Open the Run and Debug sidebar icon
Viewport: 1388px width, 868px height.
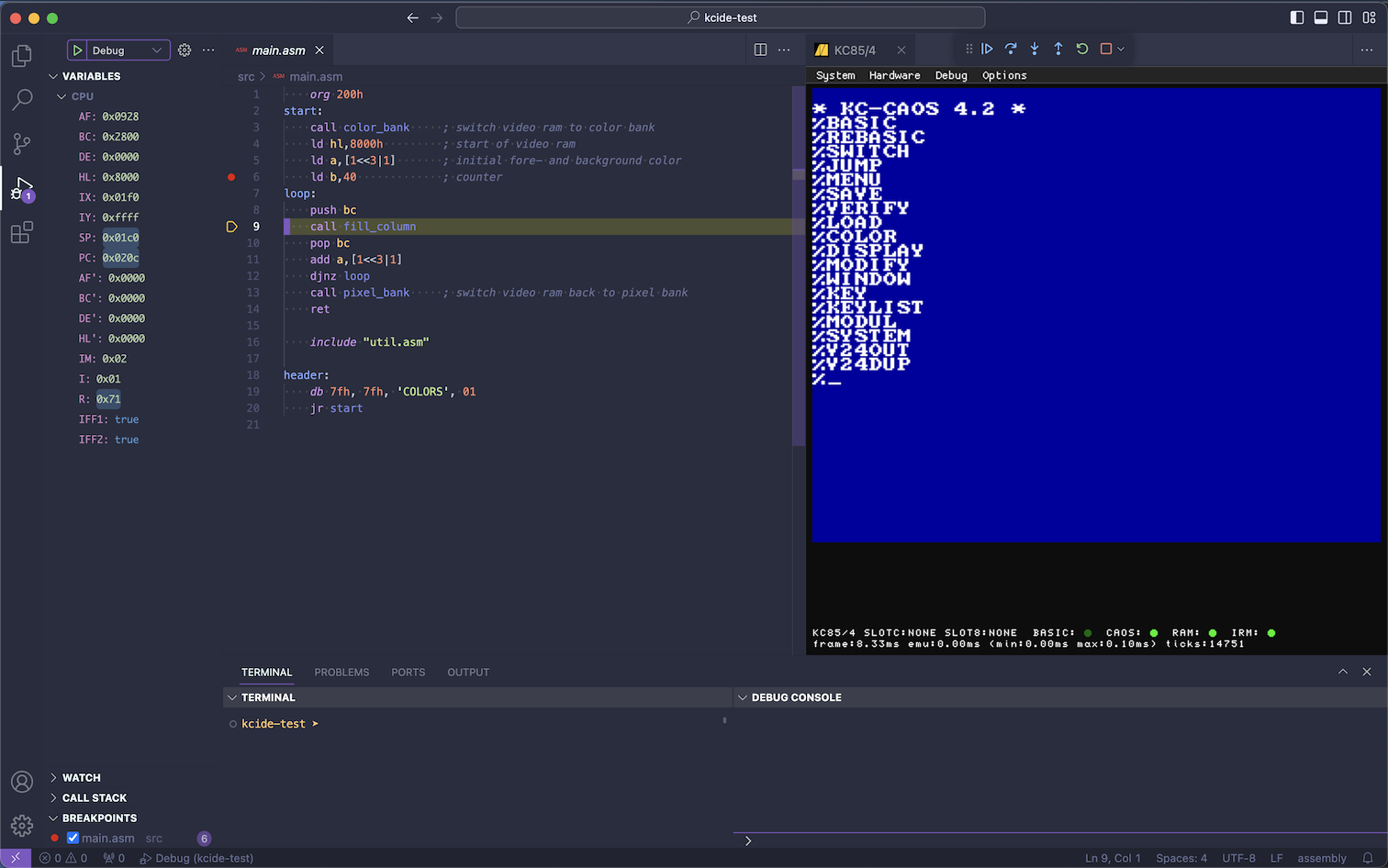[x=21, y=188]
